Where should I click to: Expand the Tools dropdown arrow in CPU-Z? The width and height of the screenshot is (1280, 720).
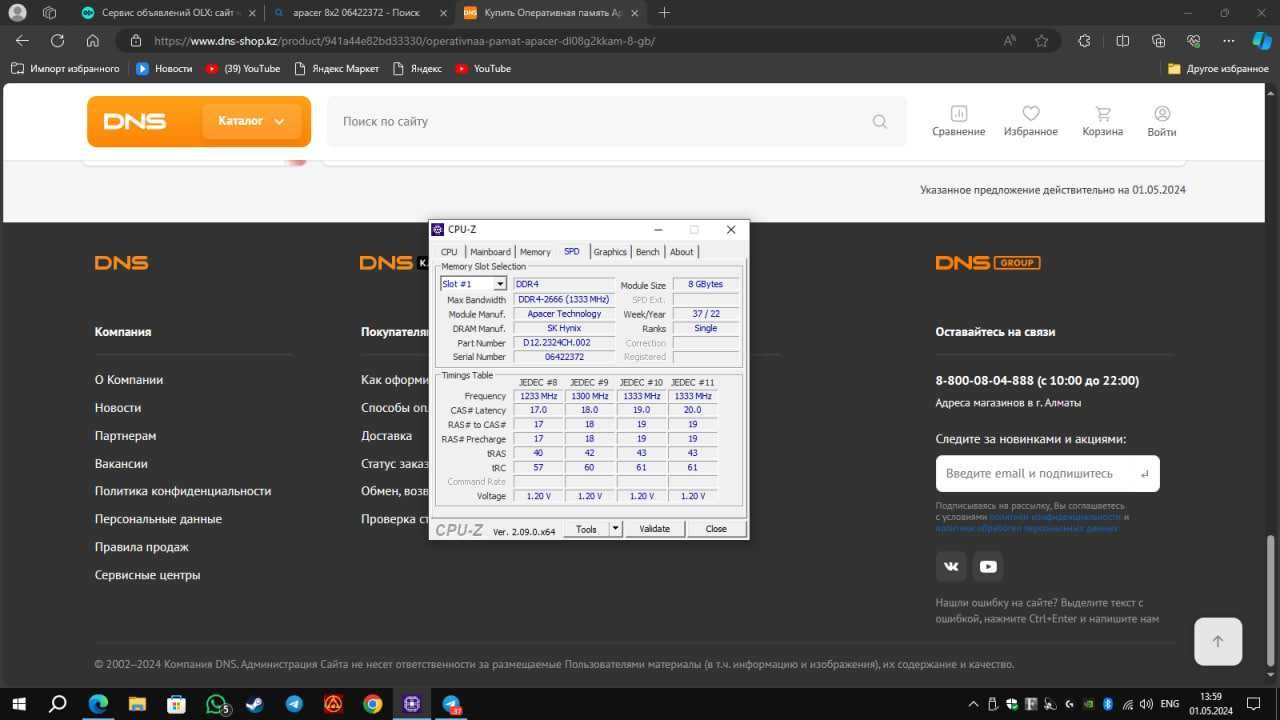[x=615, y=529]
